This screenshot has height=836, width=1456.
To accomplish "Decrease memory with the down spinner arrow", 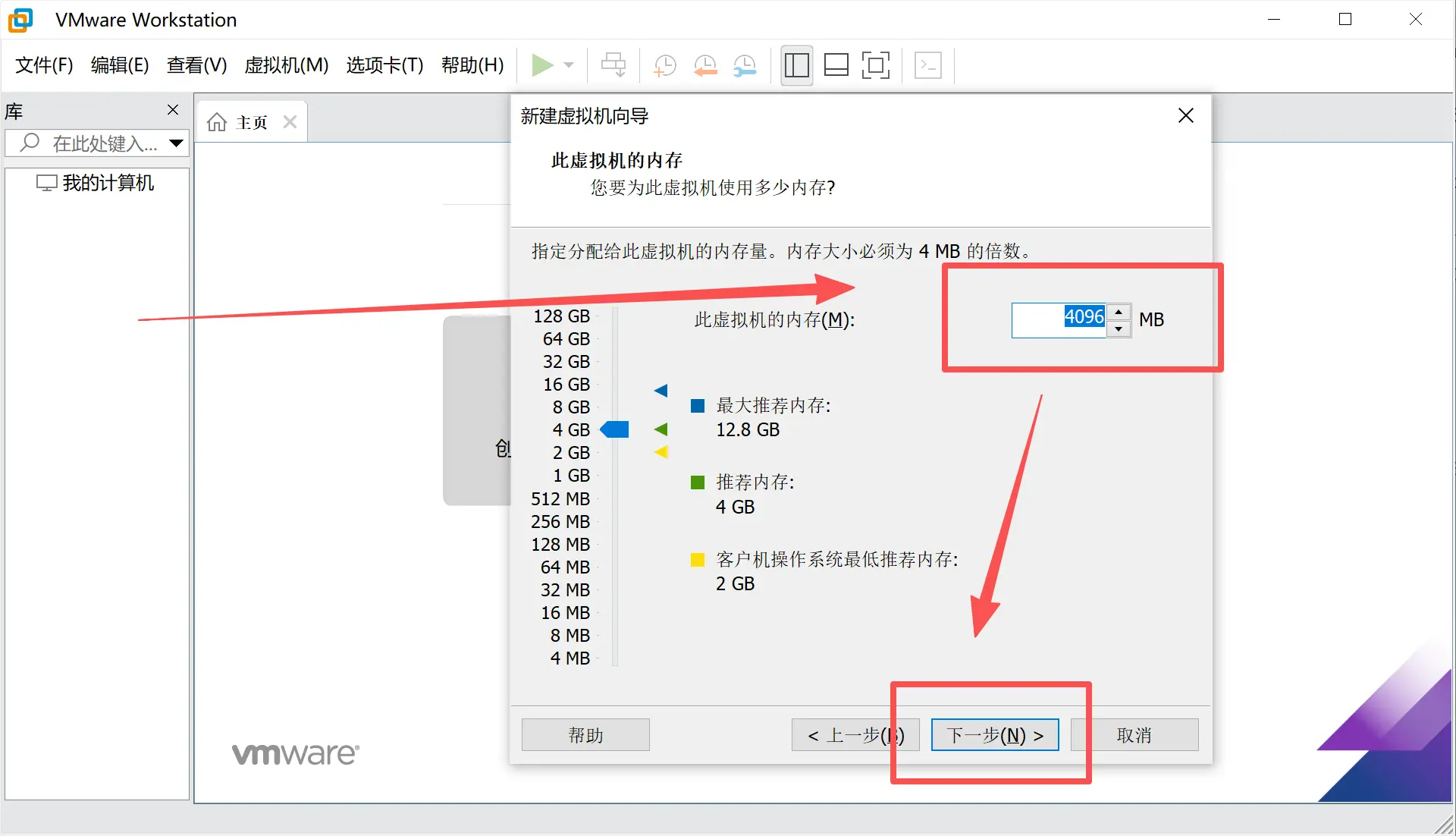I will pyautogui.click(x=1119, y=328).
